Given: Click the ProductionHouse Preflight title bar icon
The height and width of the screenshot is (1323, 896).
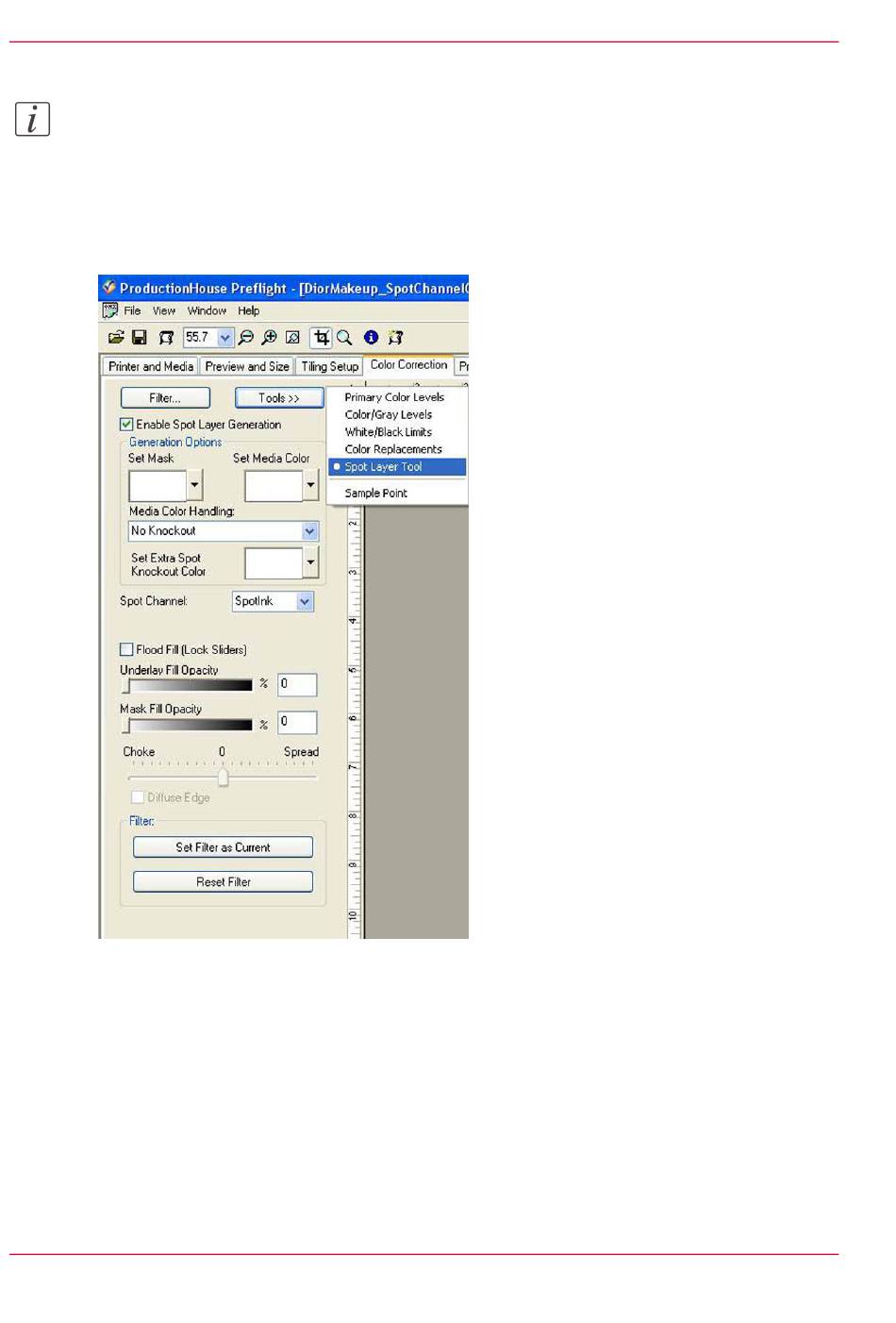Looking at the screenshot, I should [109, 288].
